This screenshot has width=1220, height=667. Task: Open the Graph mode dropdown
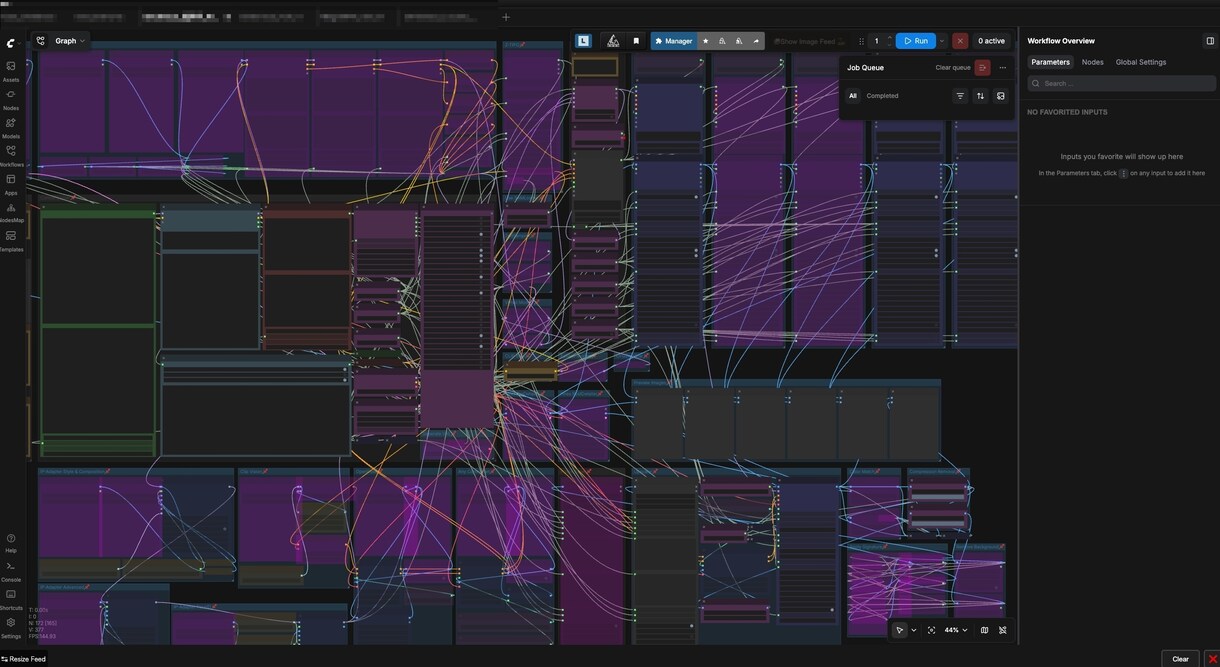tap(70, 41)
